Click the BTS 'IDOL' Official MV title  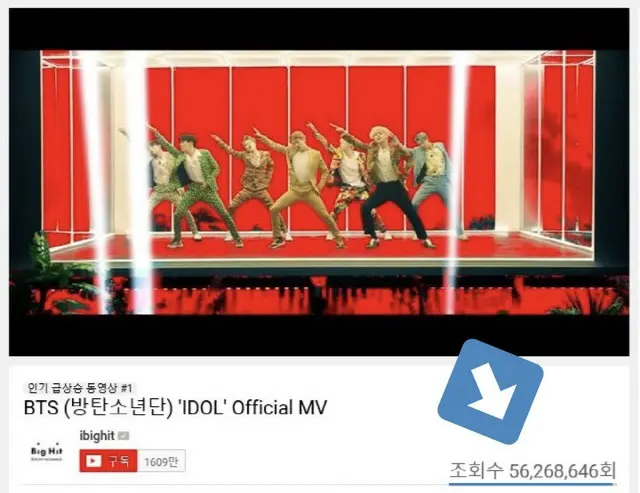tap(176, 408)
